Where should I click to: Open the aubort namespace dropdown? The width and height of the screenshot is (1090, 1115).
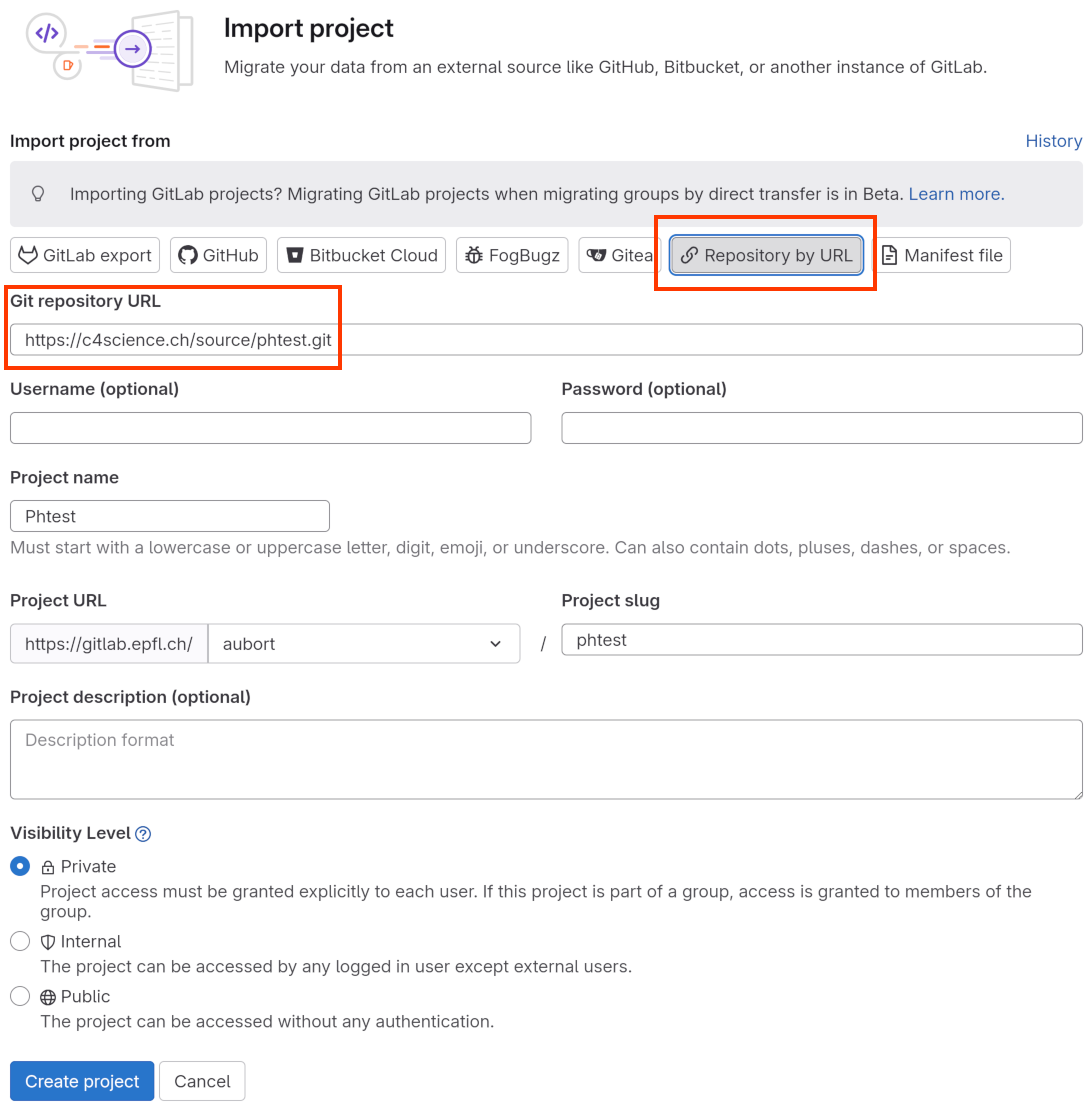(x=364, y=644)
